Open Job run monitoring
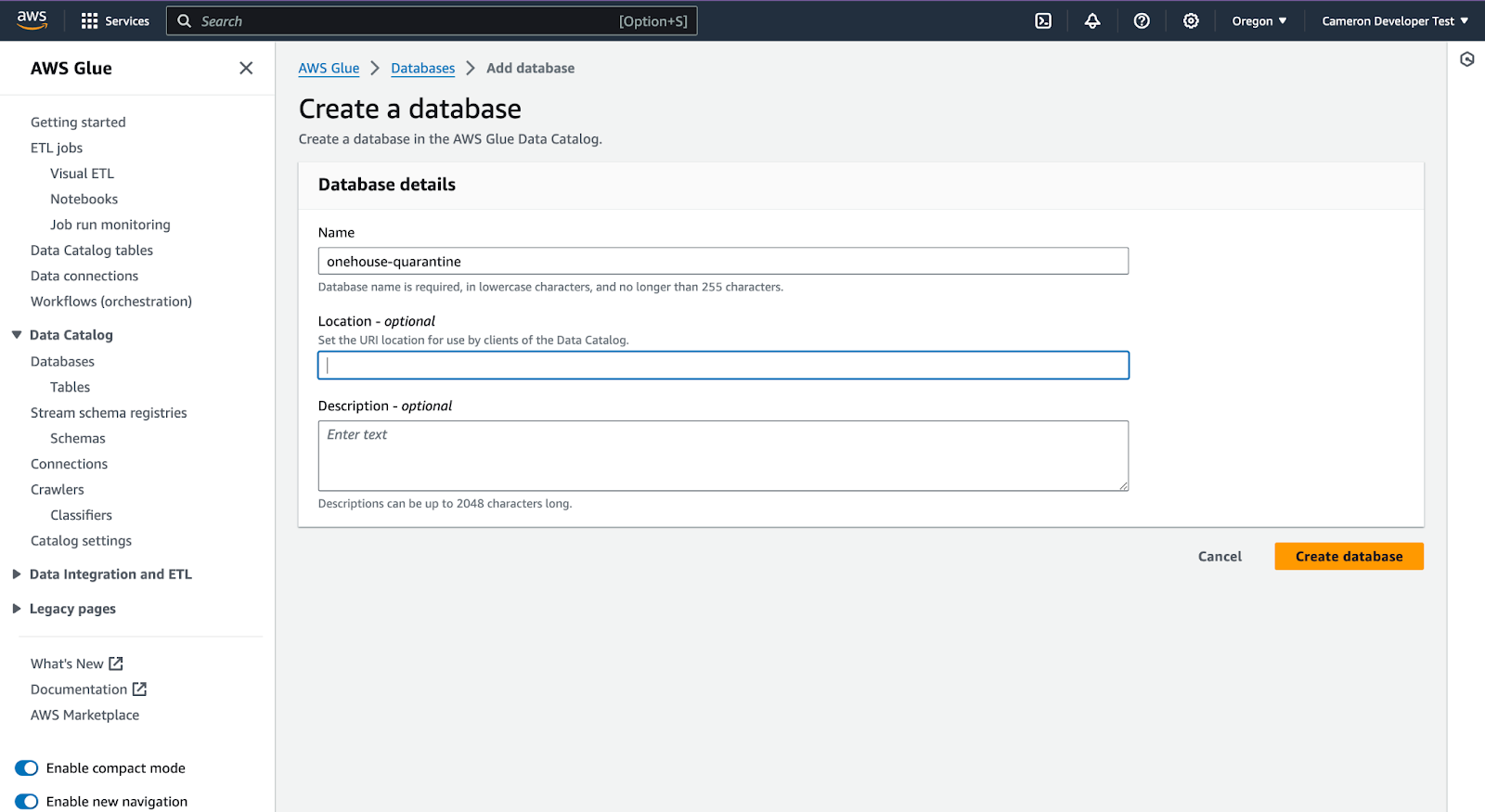1485x812 pixels. coord(110,225)
